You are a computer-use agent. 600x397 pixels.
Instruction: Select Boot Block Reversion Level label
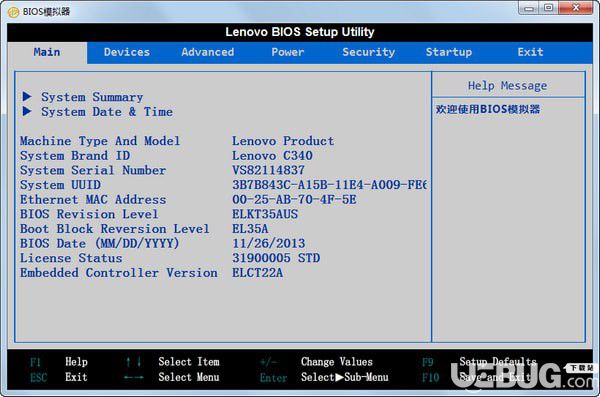pos(115,229)
